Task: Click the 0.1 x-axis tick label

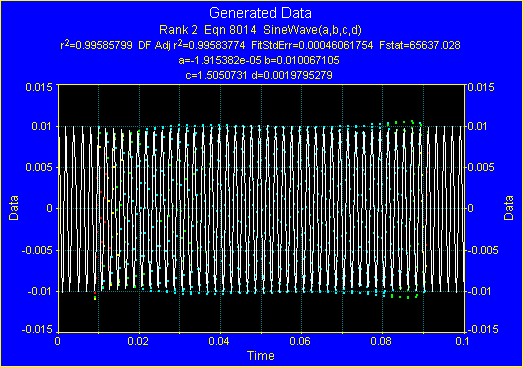Action: [x=462, y=341]
